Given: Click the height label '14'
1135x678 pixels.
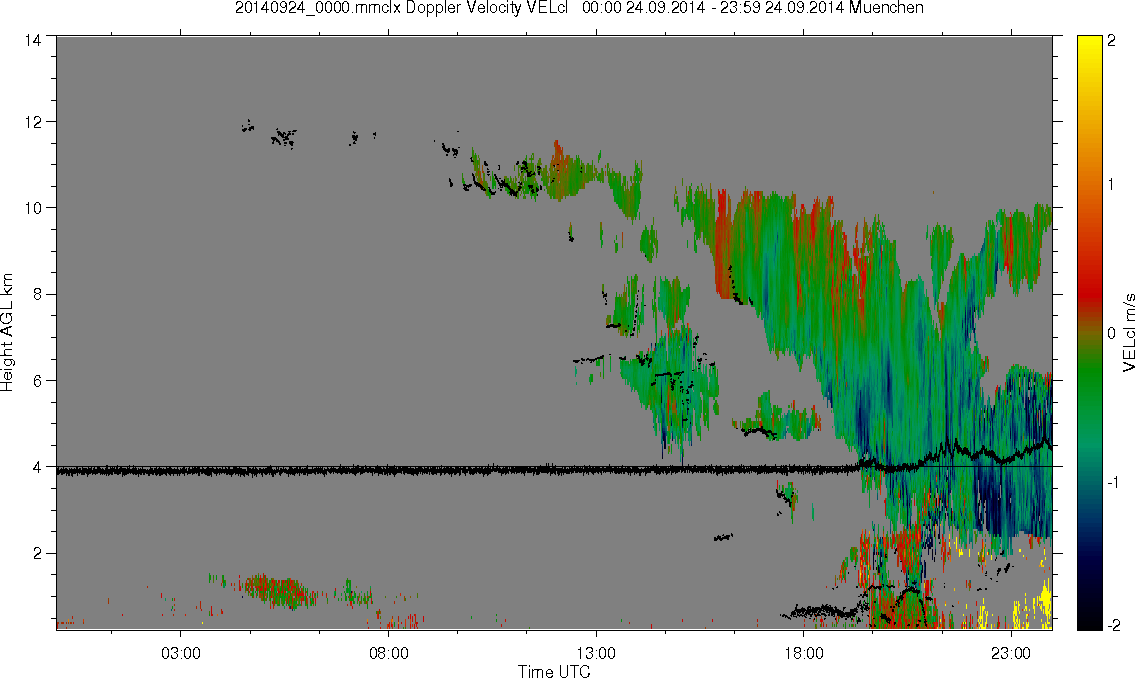Looking at the screenshot, I should pyautogui.click(x=33, y=41).
